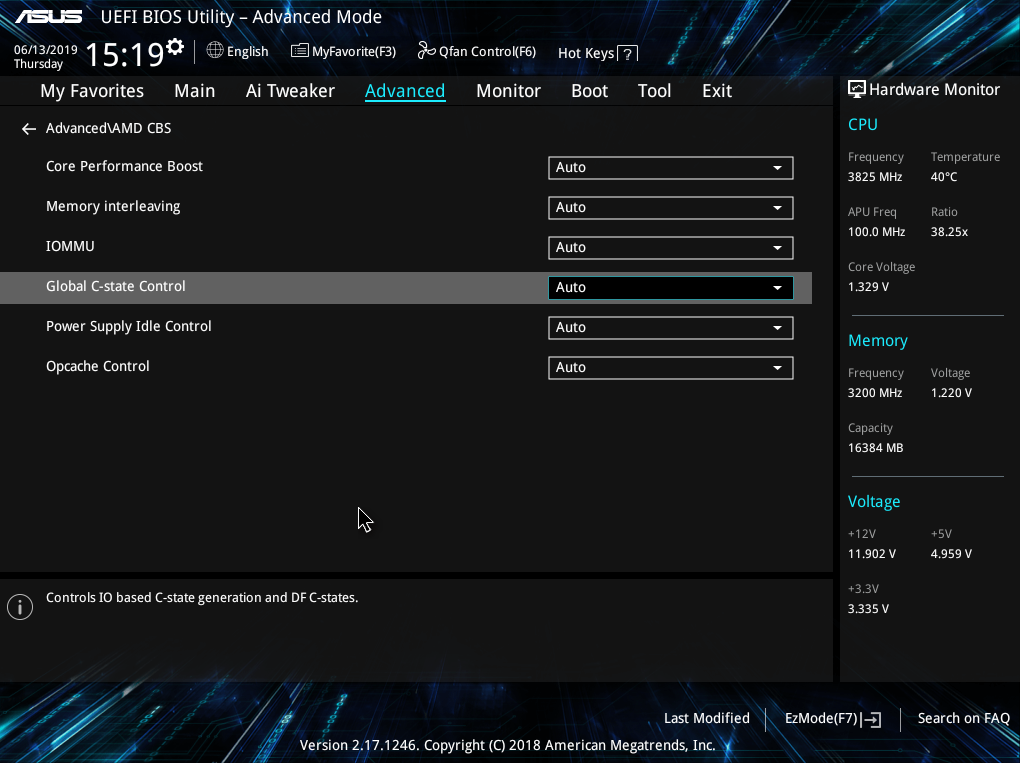Click the Hot Keys label
The image size is (1020, 765).
[585, 53]
